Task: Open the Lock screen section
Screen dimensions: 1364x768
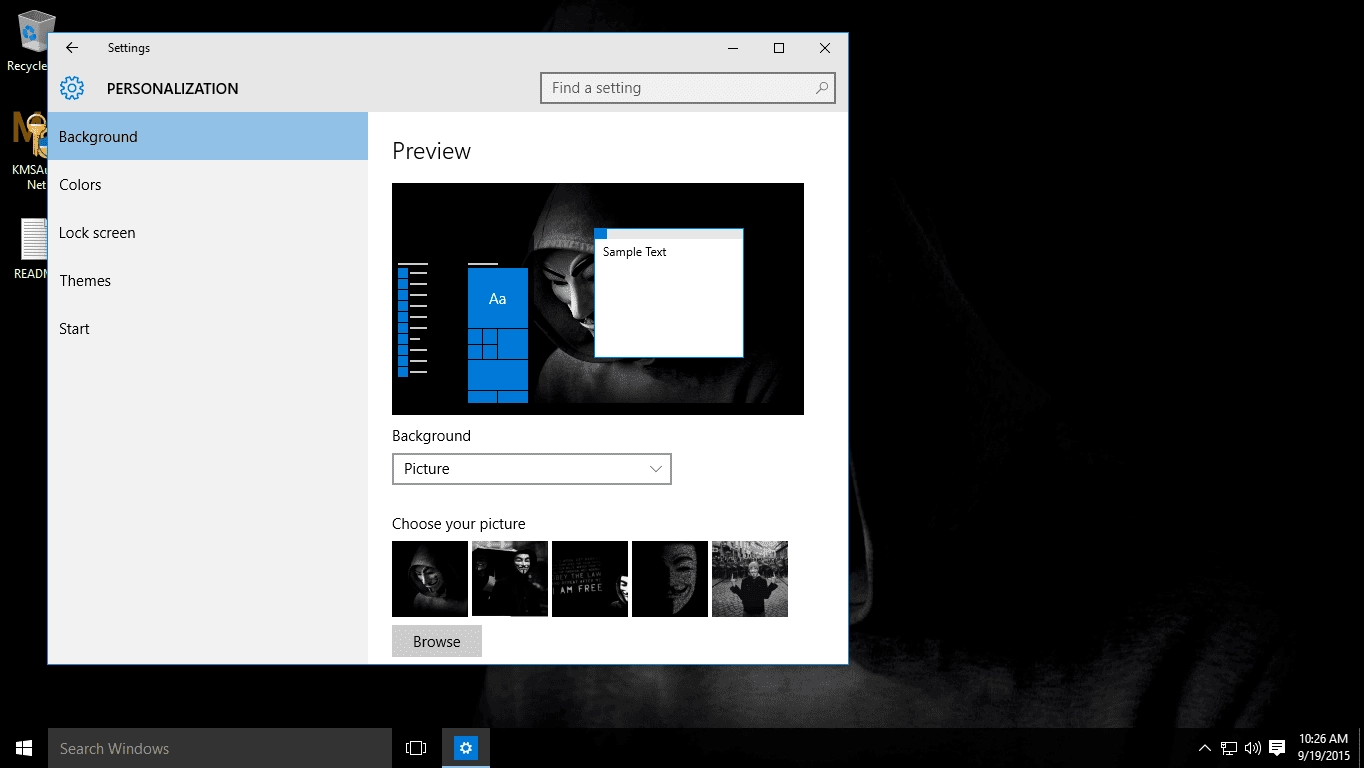Action: (x=208, y=232)
